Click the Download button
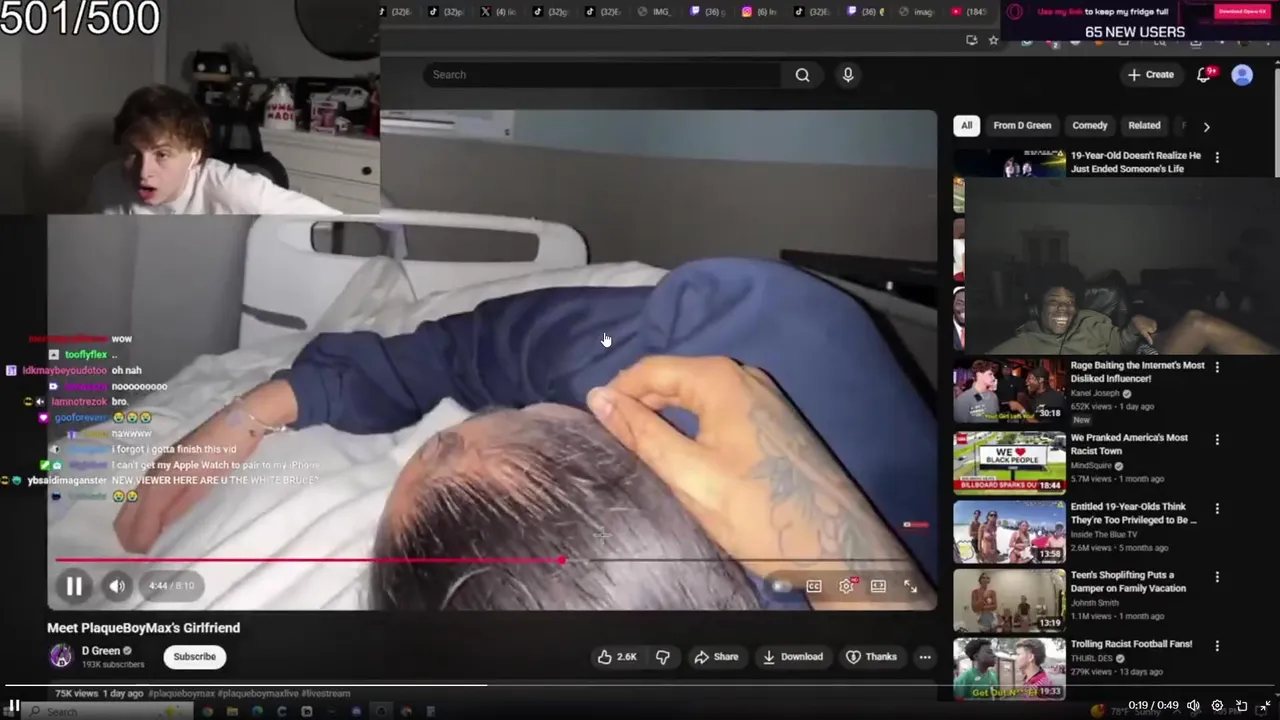The image size is (1280, 720). (793, 657)
